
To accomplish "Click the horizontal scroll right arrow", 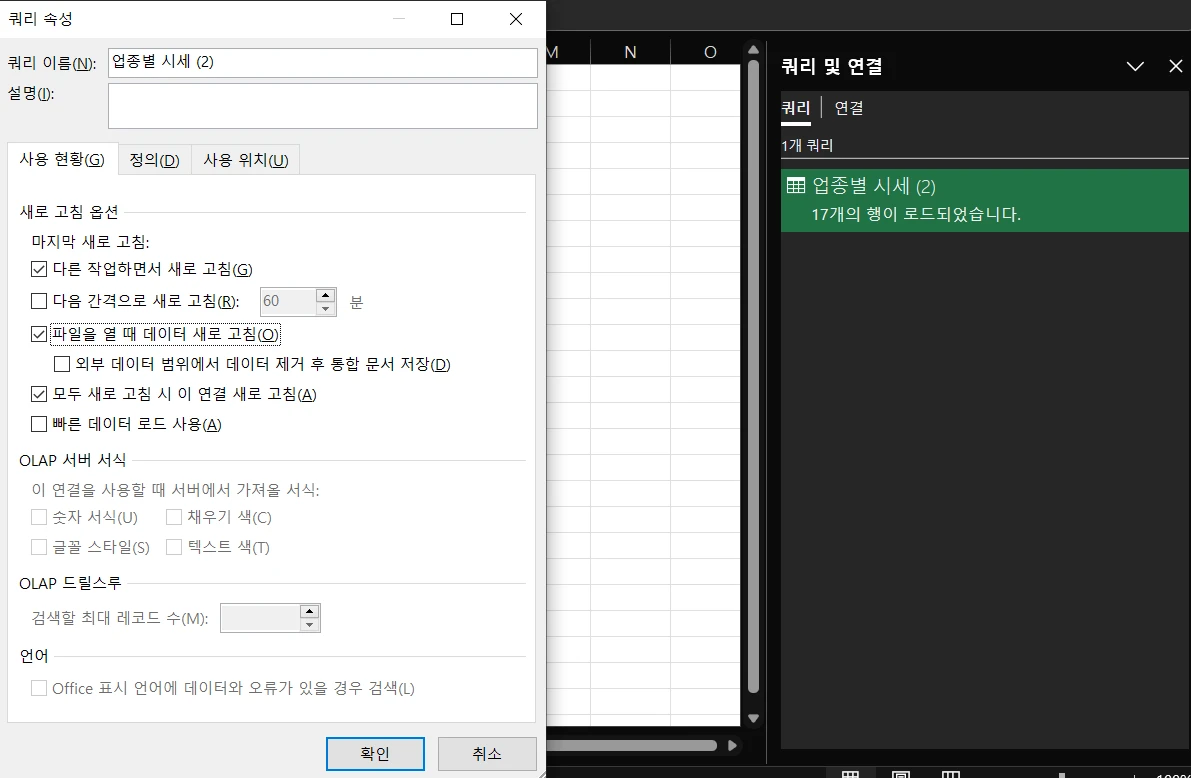I will coord(733,745).
